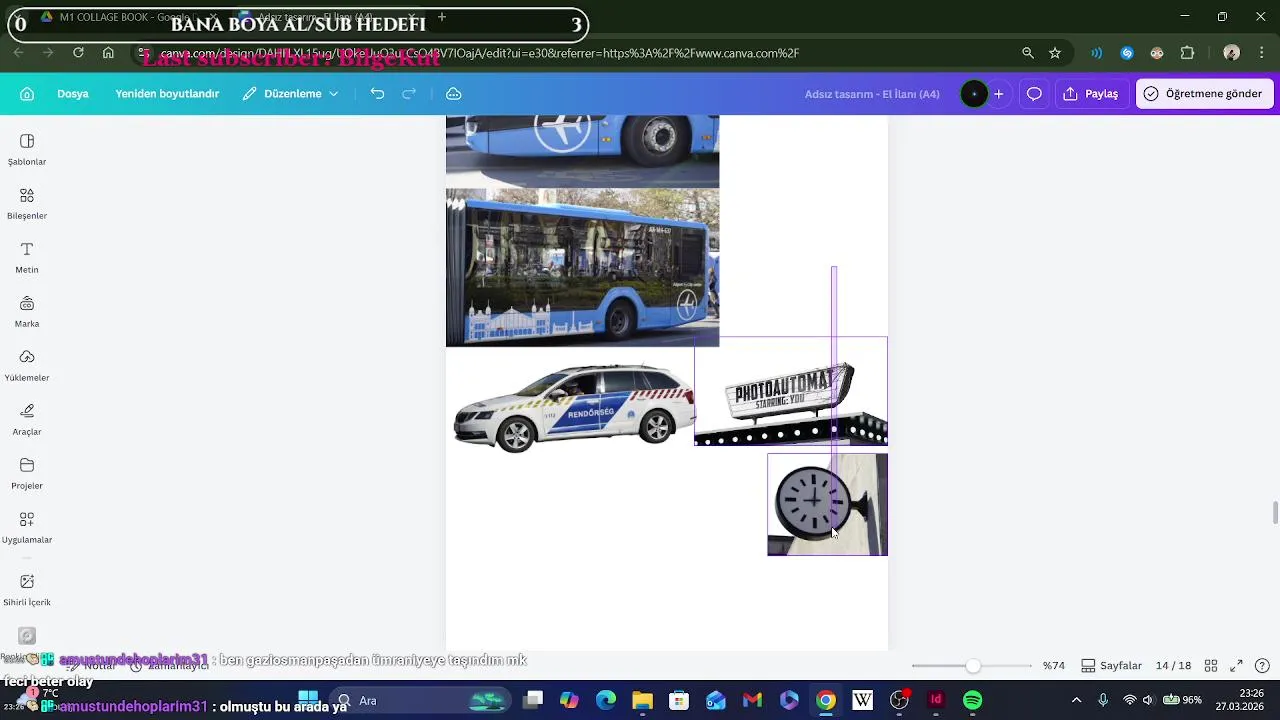Redo the last undone action

click(x=409, y=94)
